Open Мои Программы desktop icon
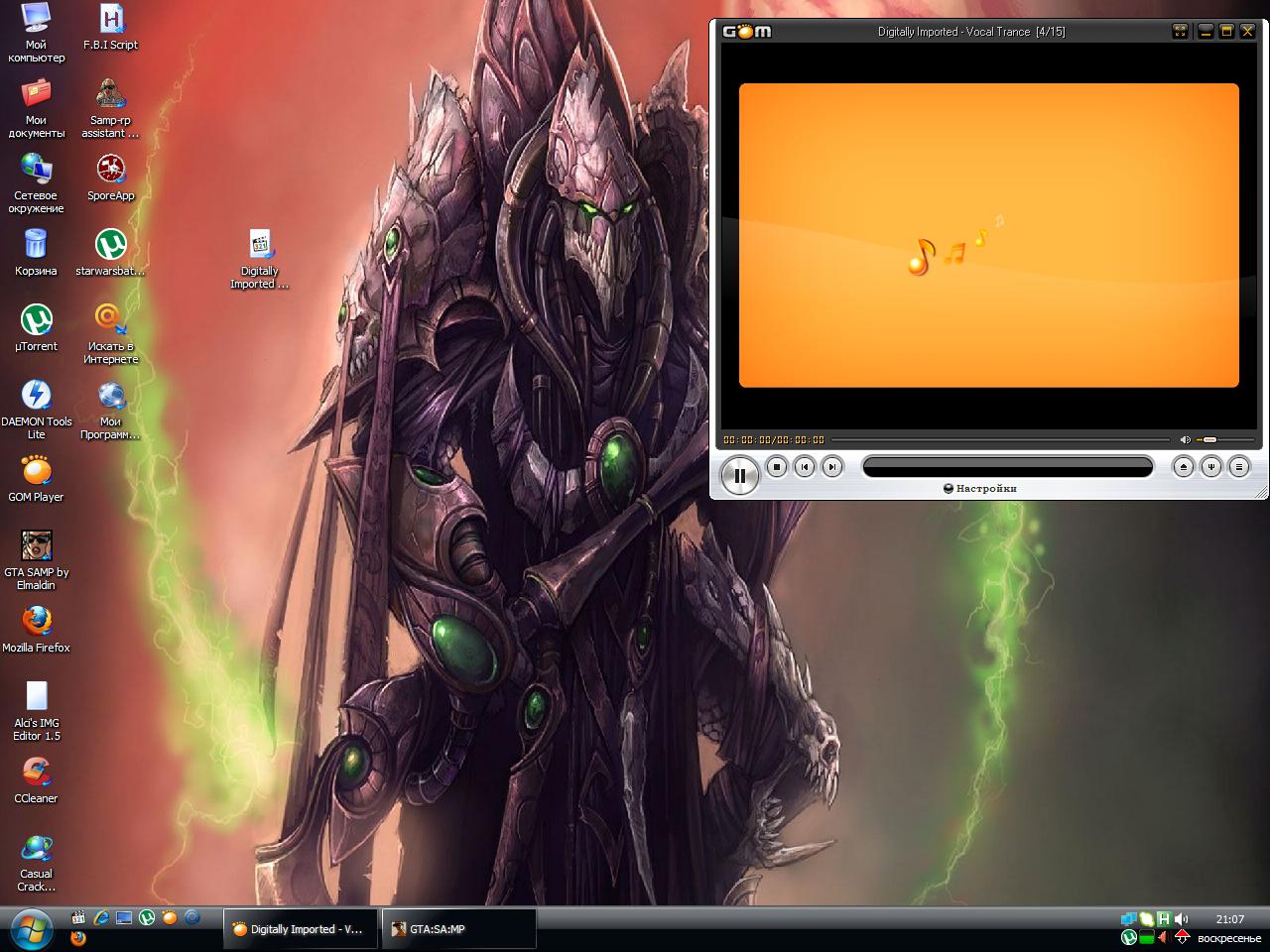Screen dimensions: 1270x952 (x=110, y=409)
